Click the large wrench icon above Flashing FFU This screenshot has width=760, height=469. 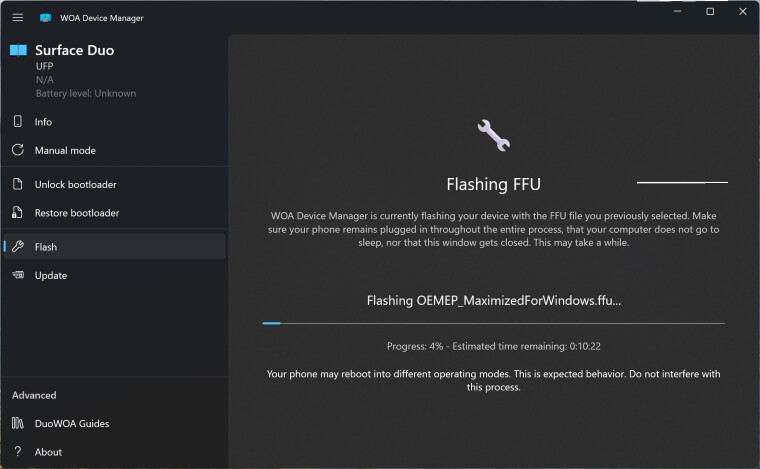pos(493,135)
